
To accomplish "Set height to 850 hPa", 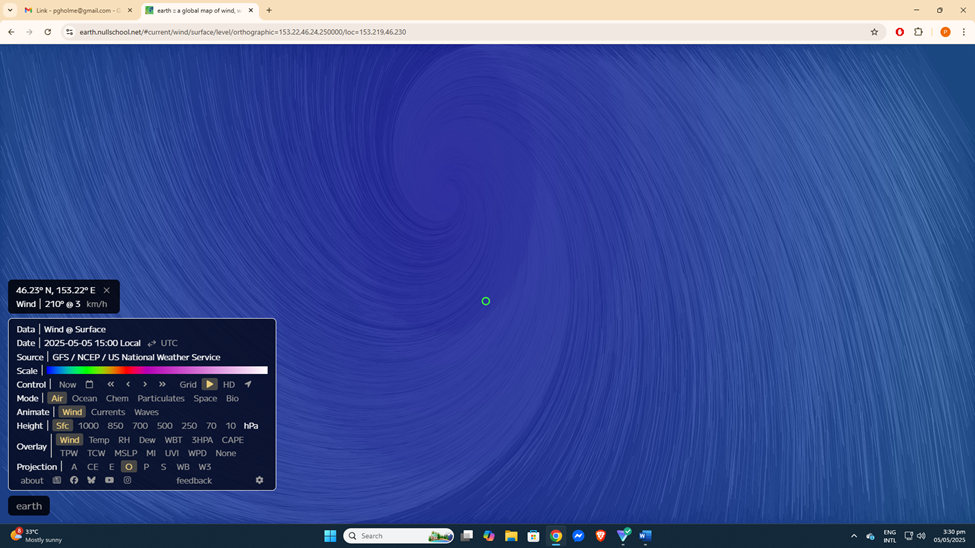I will coord(115,425).
